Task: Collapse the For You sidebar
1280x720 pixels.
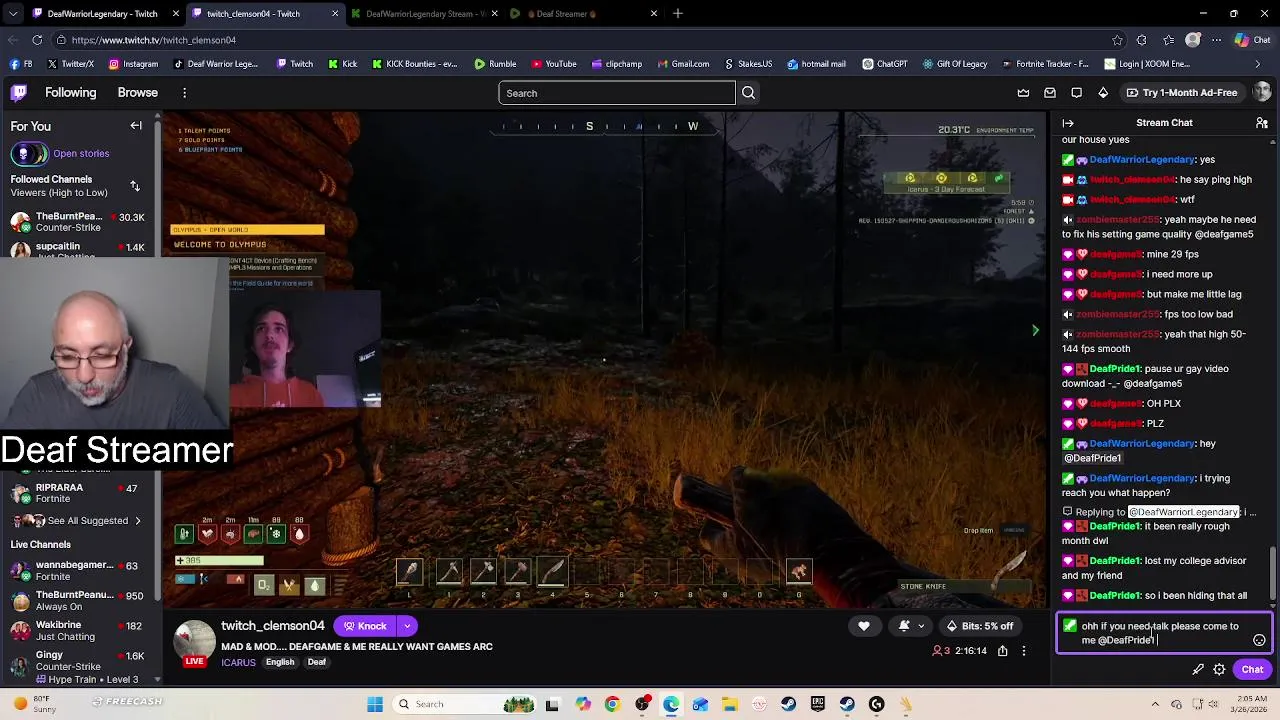Action: pos(136,126)
